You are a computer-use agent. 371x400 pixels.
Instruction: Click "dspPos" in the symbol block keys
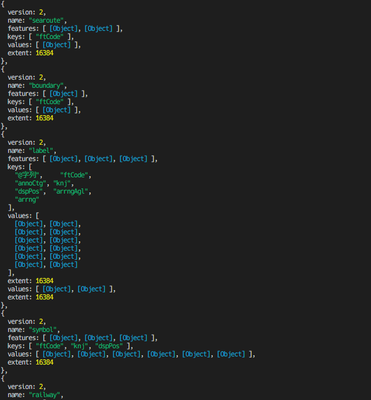[109, 346]
